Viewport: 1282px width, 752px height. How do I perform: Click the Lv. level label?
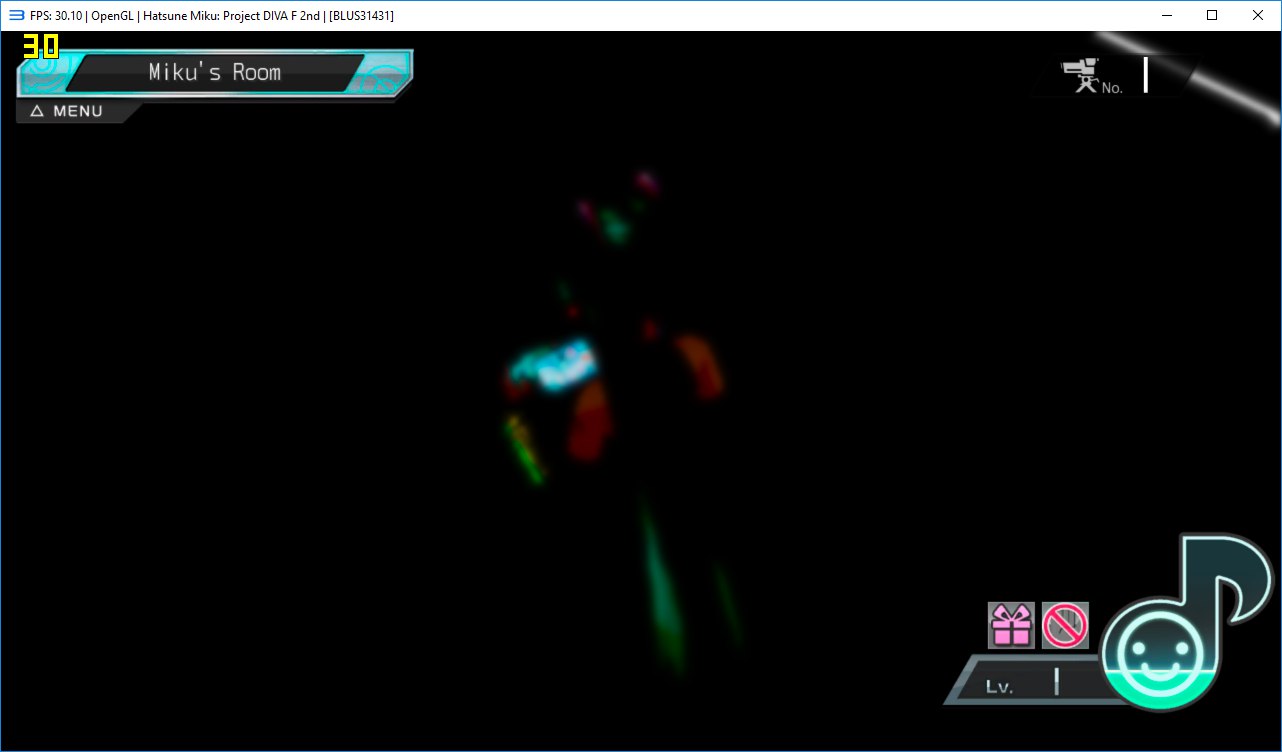point(999,687)
